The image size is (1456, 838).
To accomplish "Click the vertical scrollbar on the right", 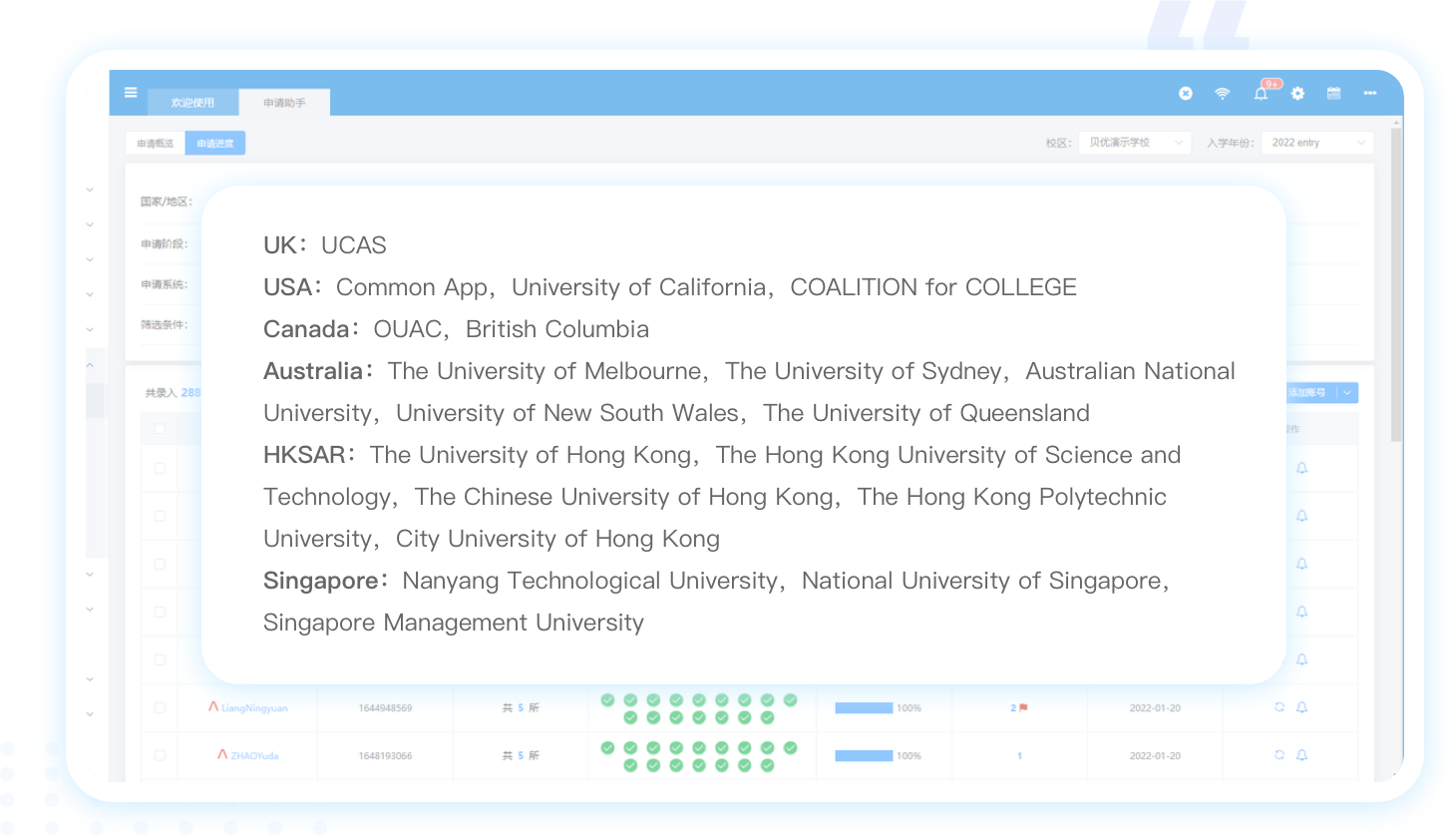I will (1396, 284).
